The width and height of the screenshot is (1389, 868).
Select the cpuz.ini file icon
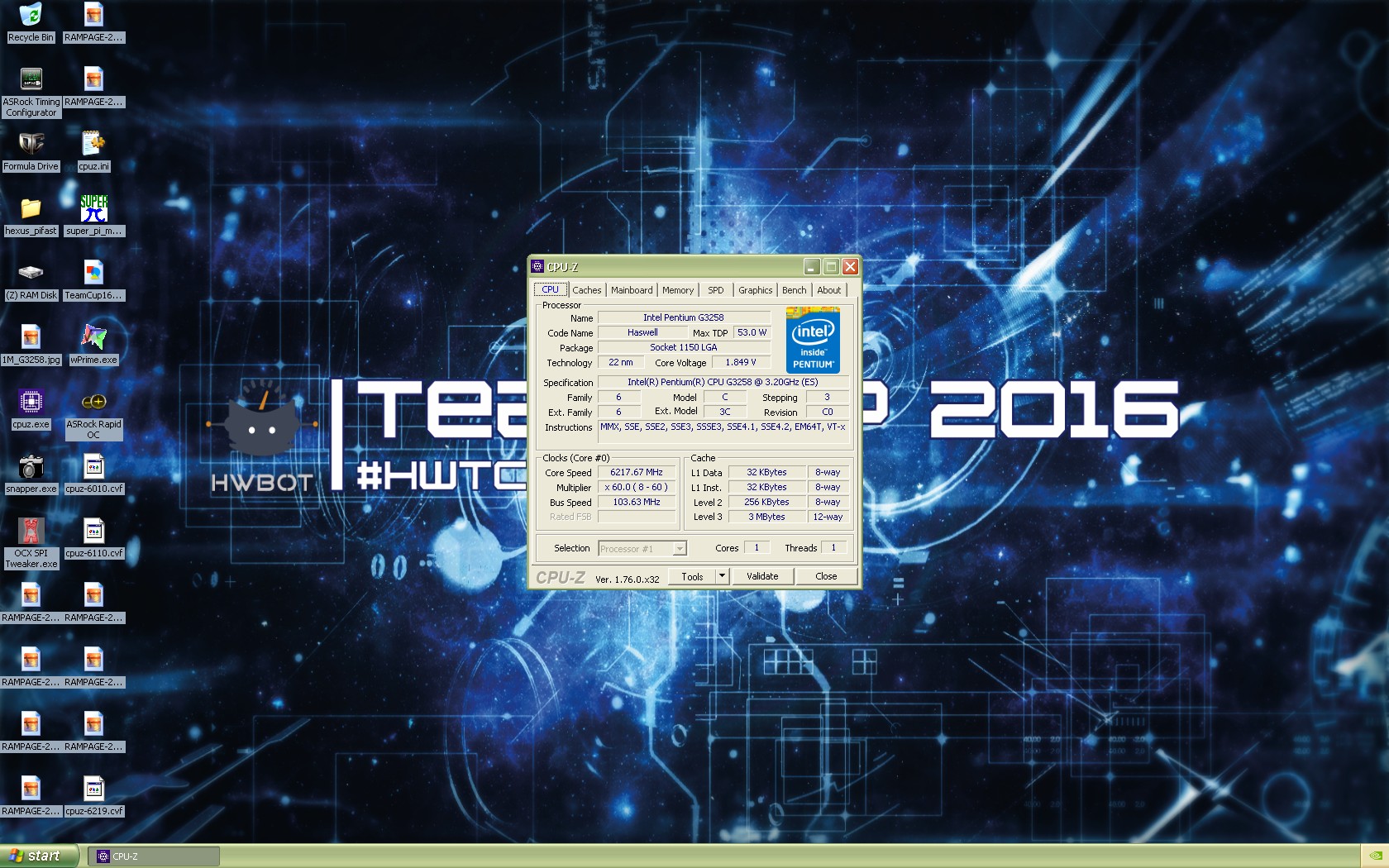click(93, 152)
